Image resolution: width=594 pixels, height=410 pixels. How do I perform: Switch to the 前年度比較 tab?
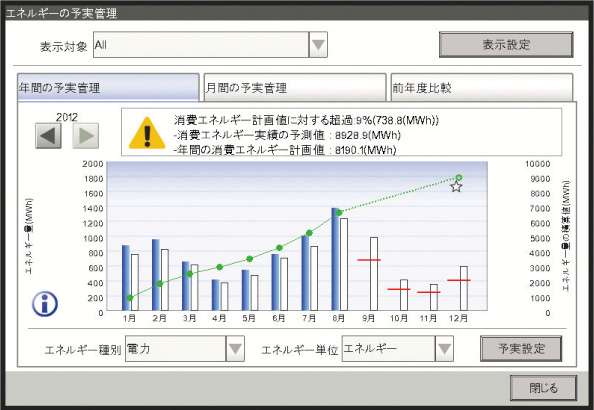tap(481, 88)
